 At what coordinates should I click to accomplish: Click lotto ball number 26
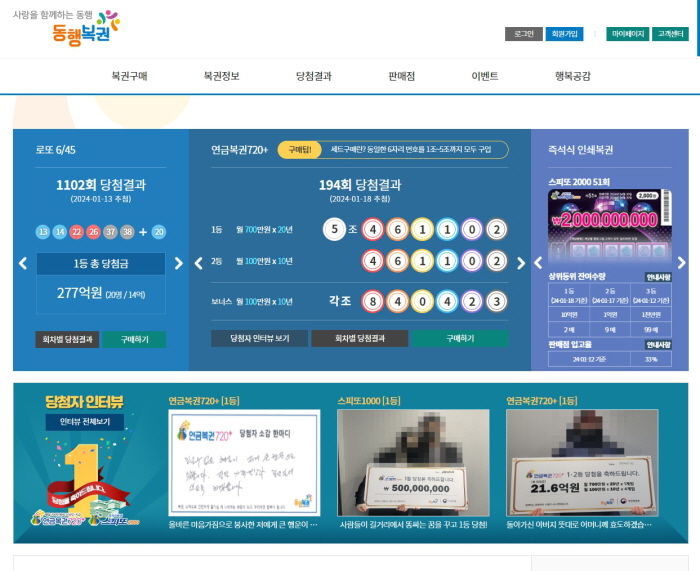(93, 232)
